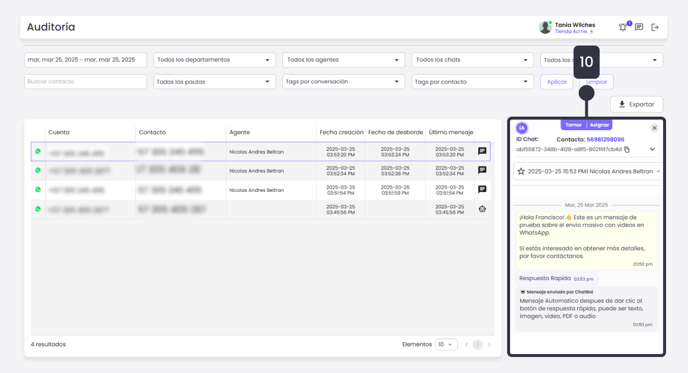688x373 pixels.
Task: Expand chat ID details chevron
Action: (652, 149)
